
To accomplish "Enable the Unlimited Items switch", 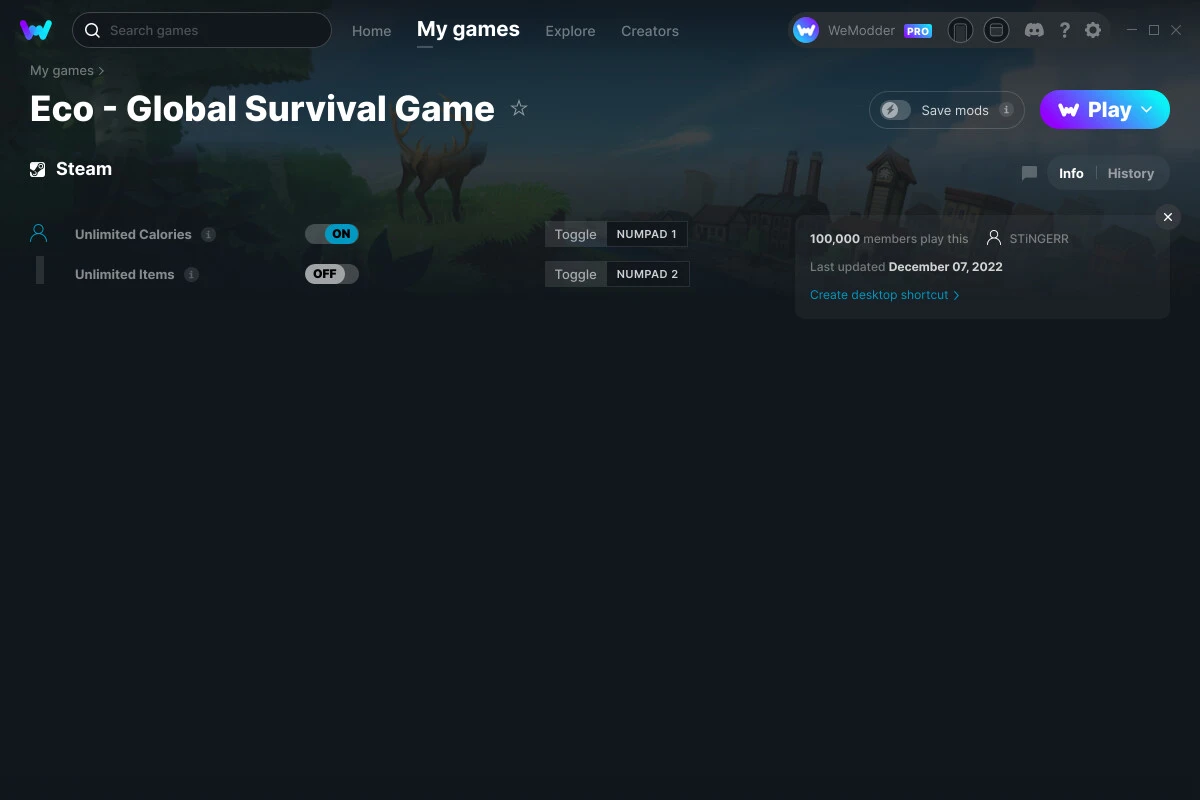I will click(x=331, y=273).
